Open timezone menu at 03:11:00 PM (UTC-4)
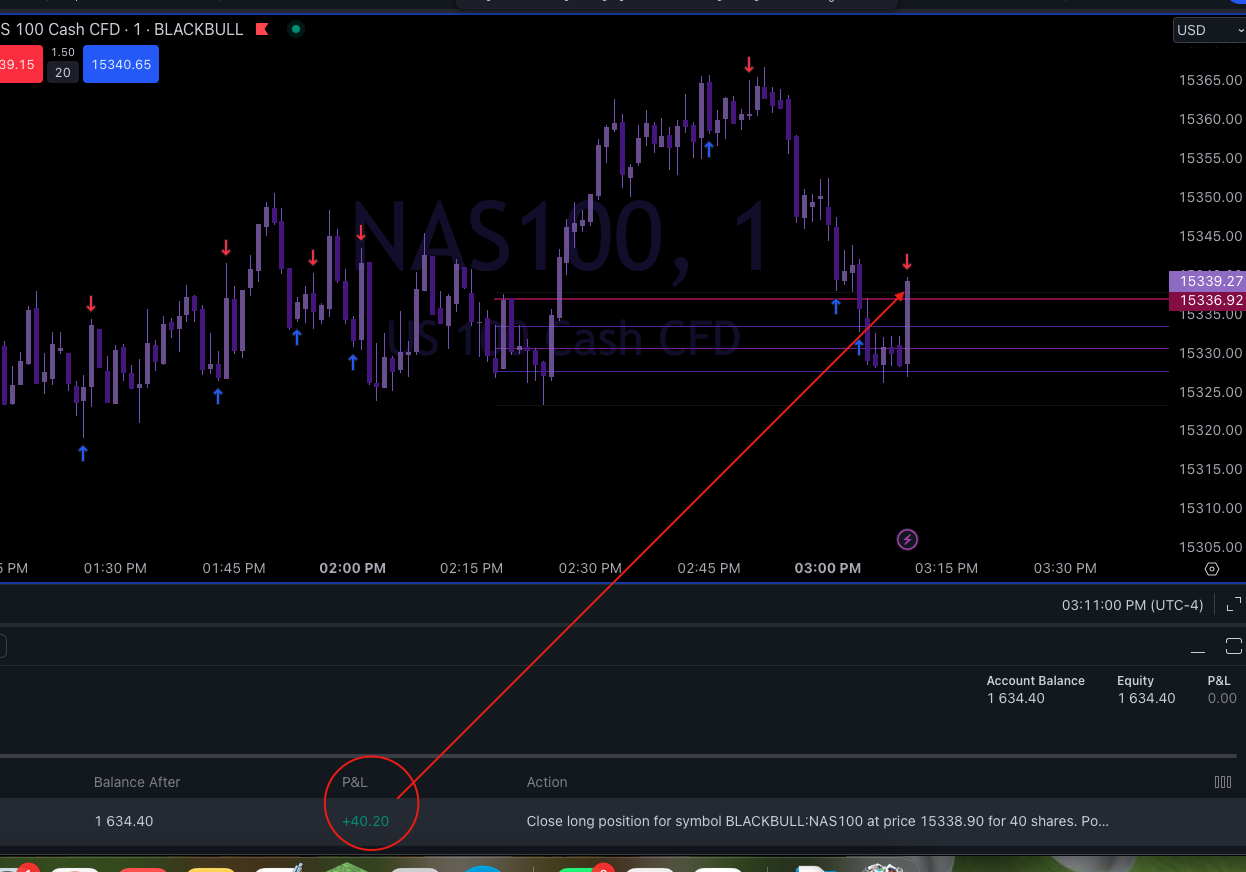 coord(1132,605)
